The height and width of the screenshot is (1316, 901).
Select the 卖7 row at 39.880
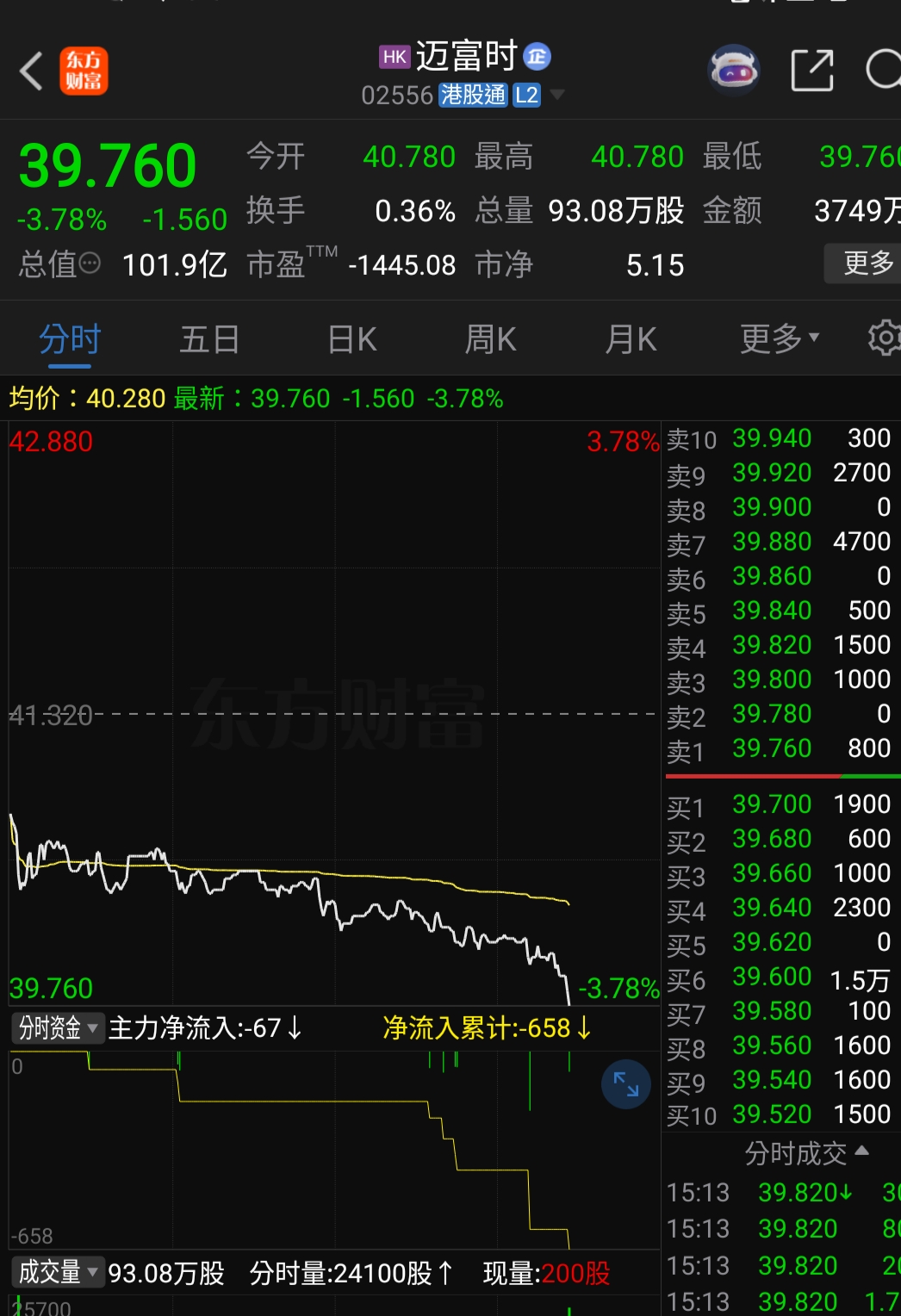[x=781, y=542]
